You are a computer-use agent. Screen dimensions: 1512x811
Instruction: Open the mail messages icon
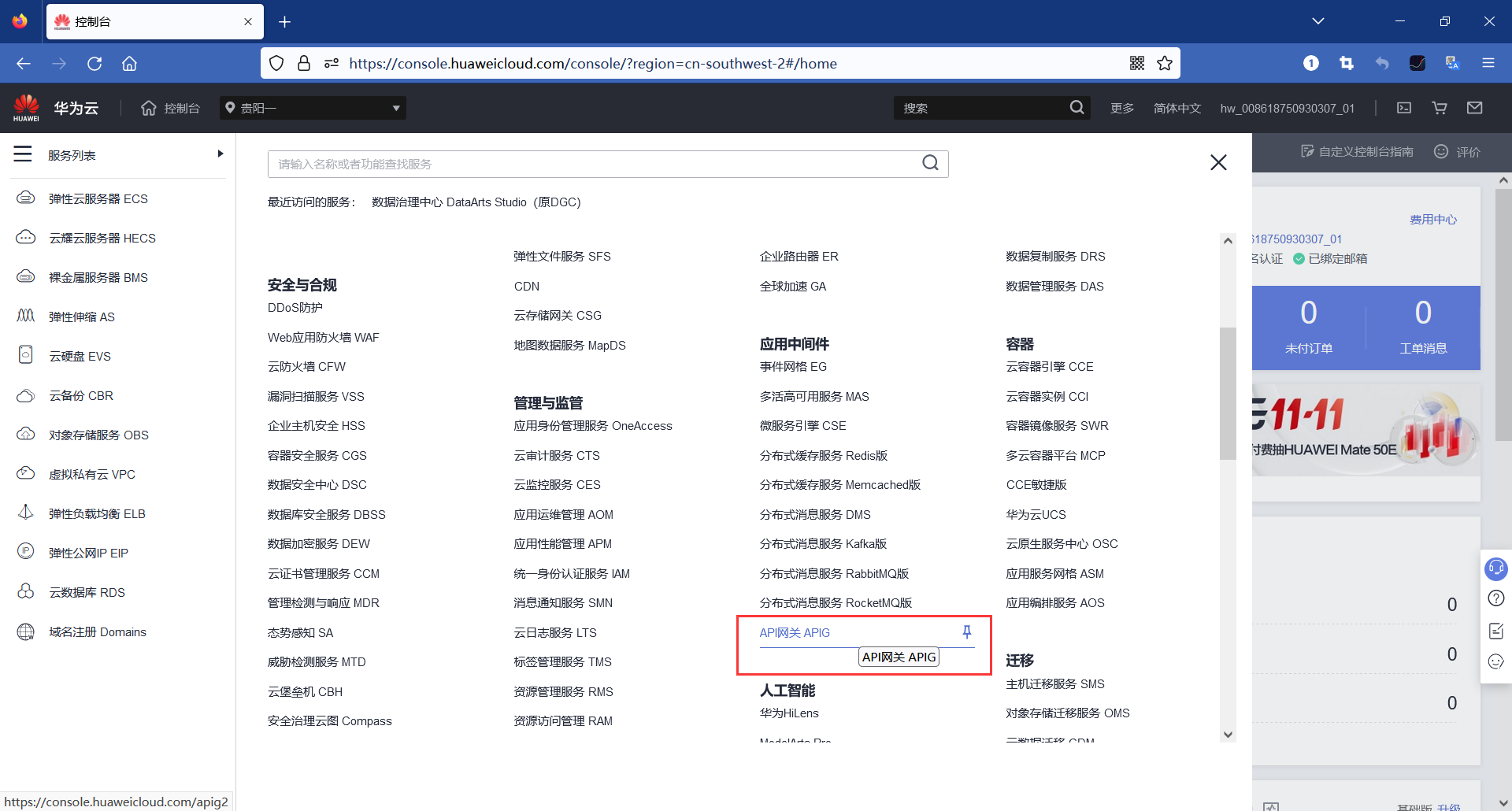tap(1475, 108)
